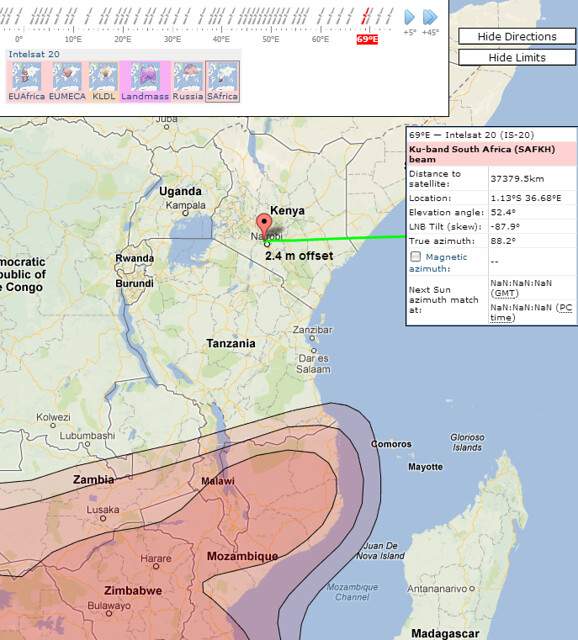Select the SAfrica beam thumbnail
This screenshot has height=640, width=578.
(x=222, y=77)
